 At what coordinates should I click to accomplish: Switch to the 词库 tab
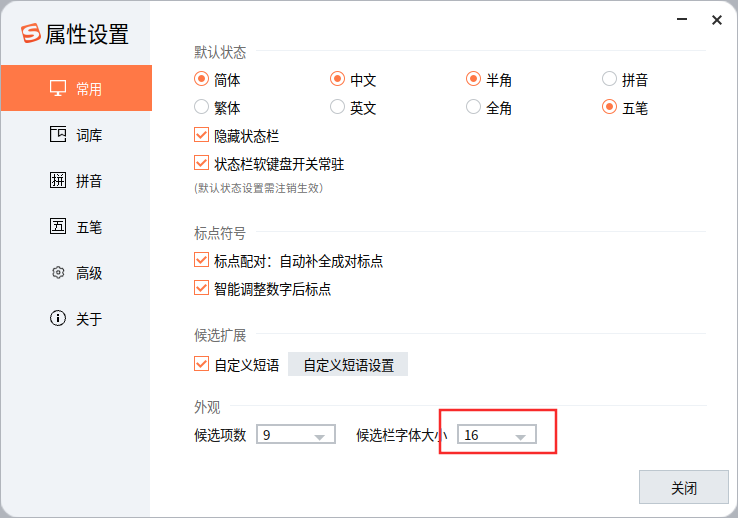[76, 135]
